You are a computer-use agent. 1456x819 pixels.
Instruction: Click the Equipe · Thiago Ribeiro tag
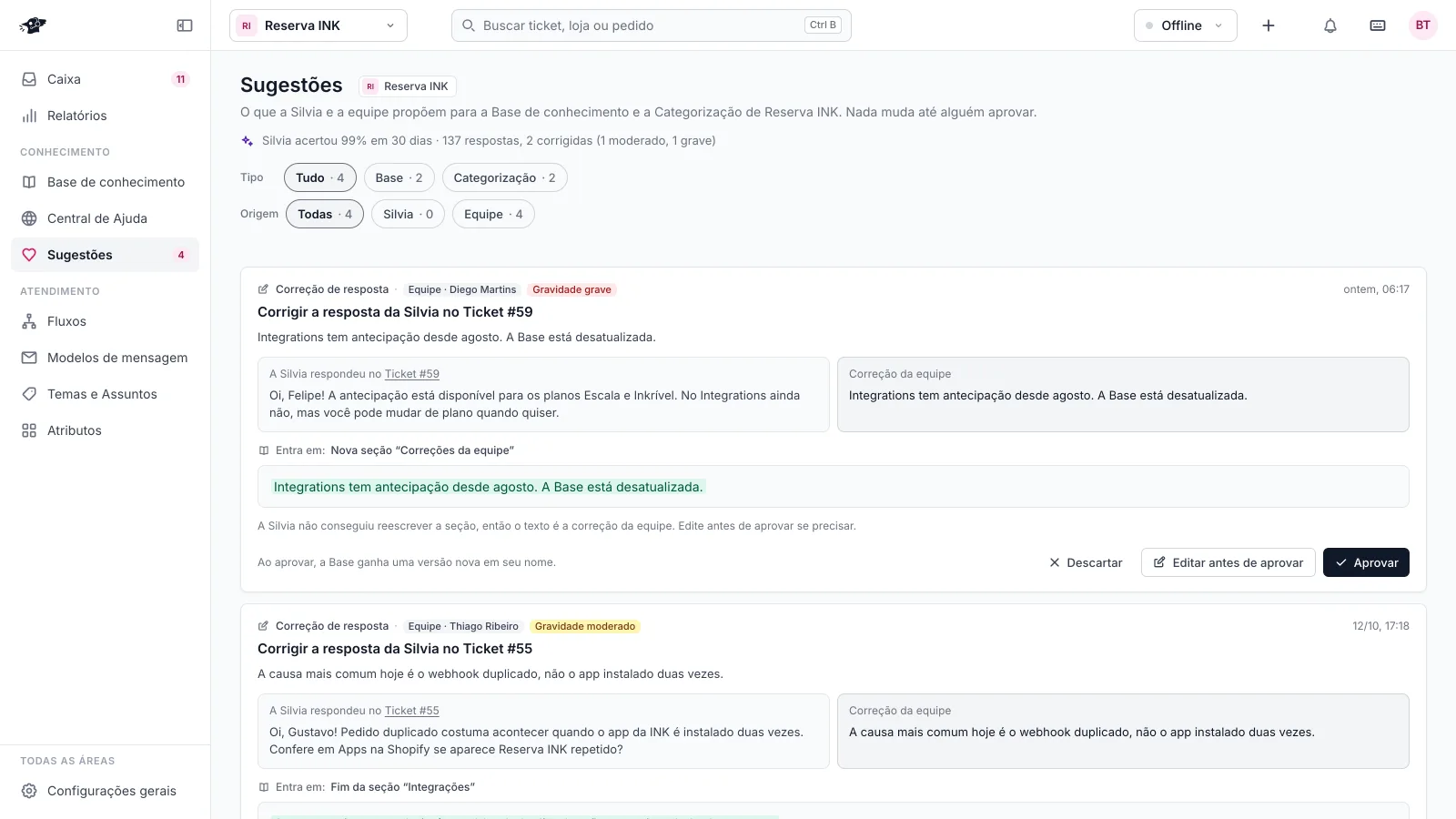463,626
